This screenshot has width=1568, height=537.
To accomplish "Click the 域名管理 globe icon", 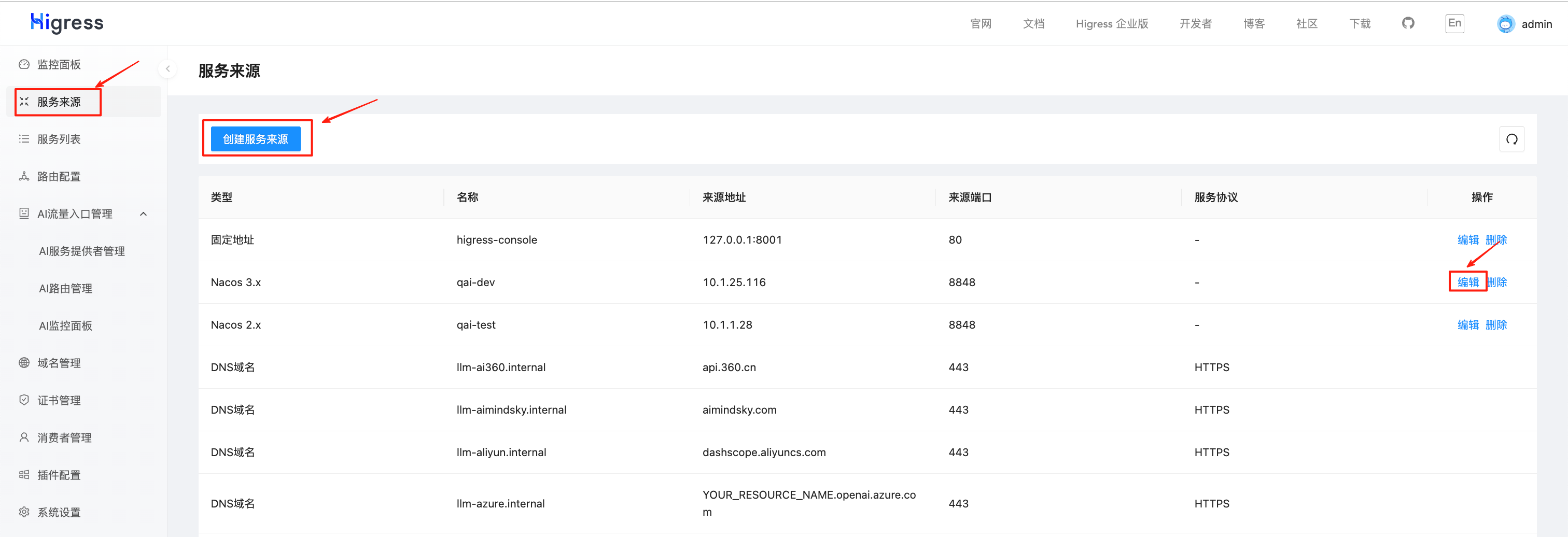I will 24,363.
